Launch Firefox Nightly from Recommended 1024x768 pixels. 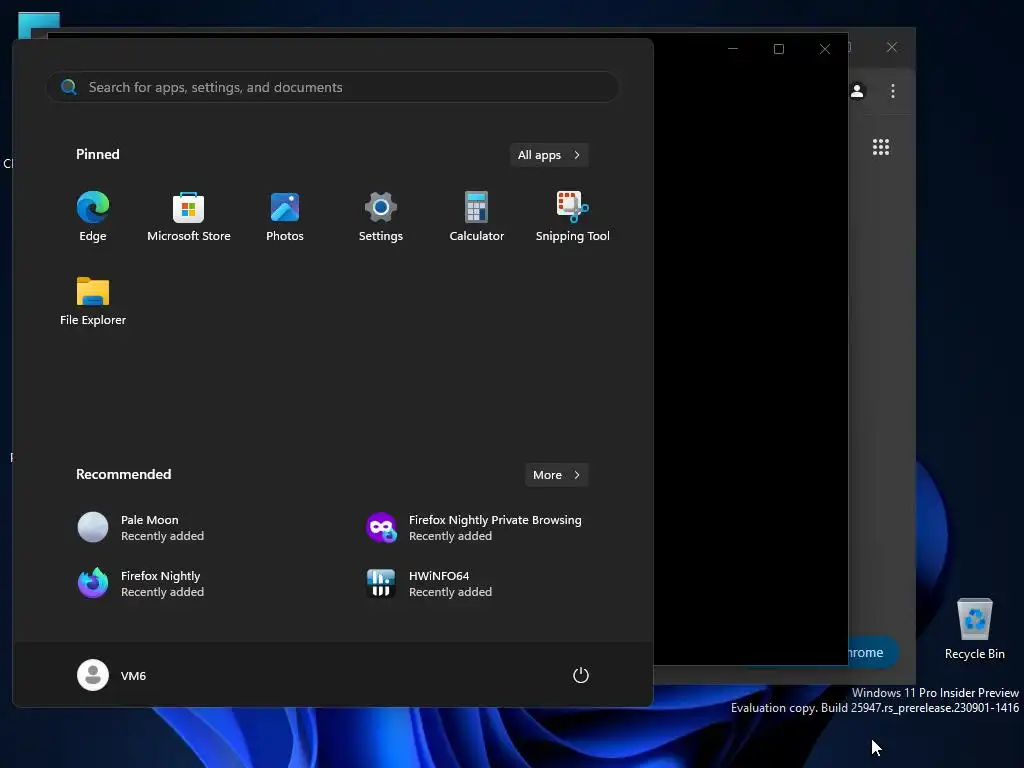coord(140,584)
